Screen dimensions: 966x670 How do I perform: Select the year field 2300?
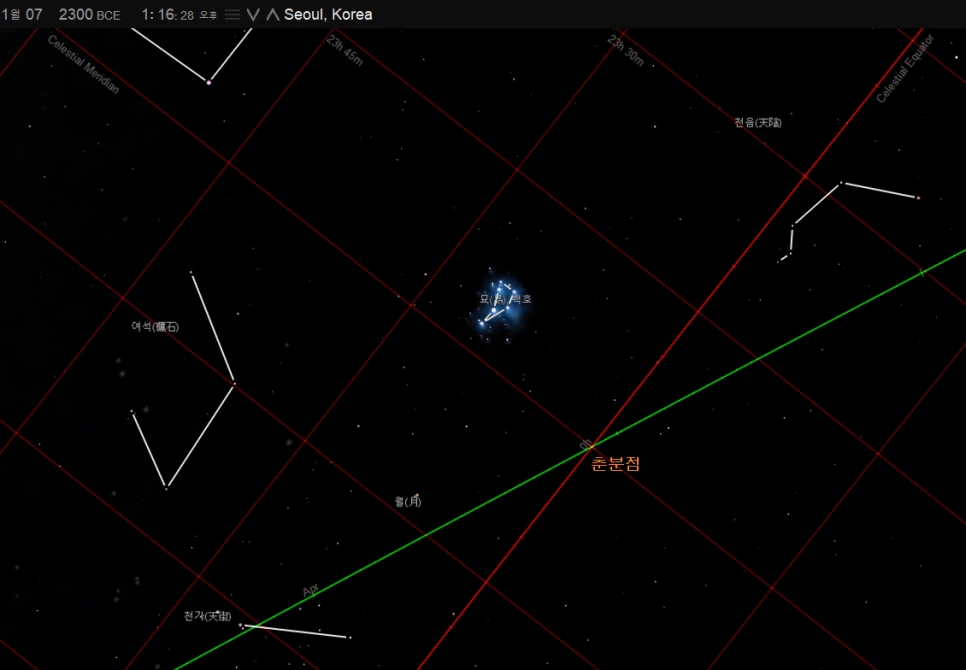click(x=76, y=15)
